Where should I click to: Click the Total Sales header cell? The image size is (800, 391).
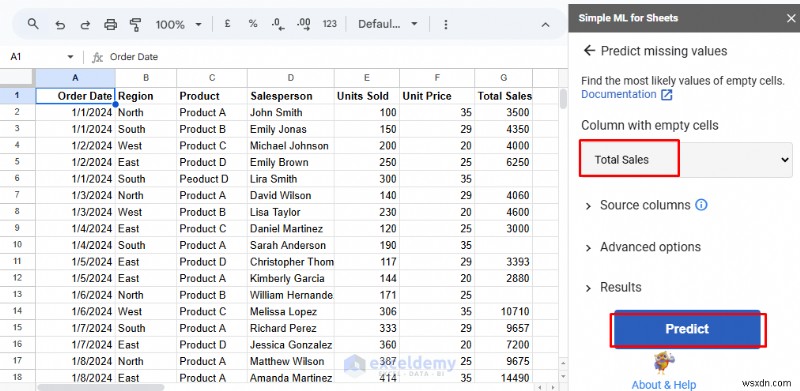click(x=504, y=96)
